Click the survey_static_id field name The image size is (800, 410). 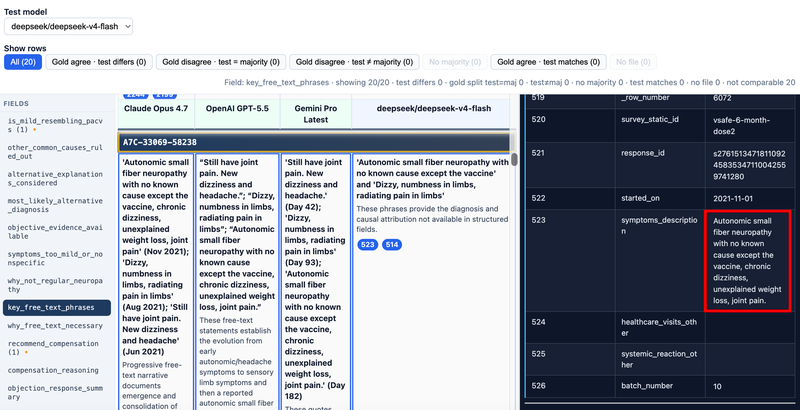pyautogui.click(x=649, y=119)
